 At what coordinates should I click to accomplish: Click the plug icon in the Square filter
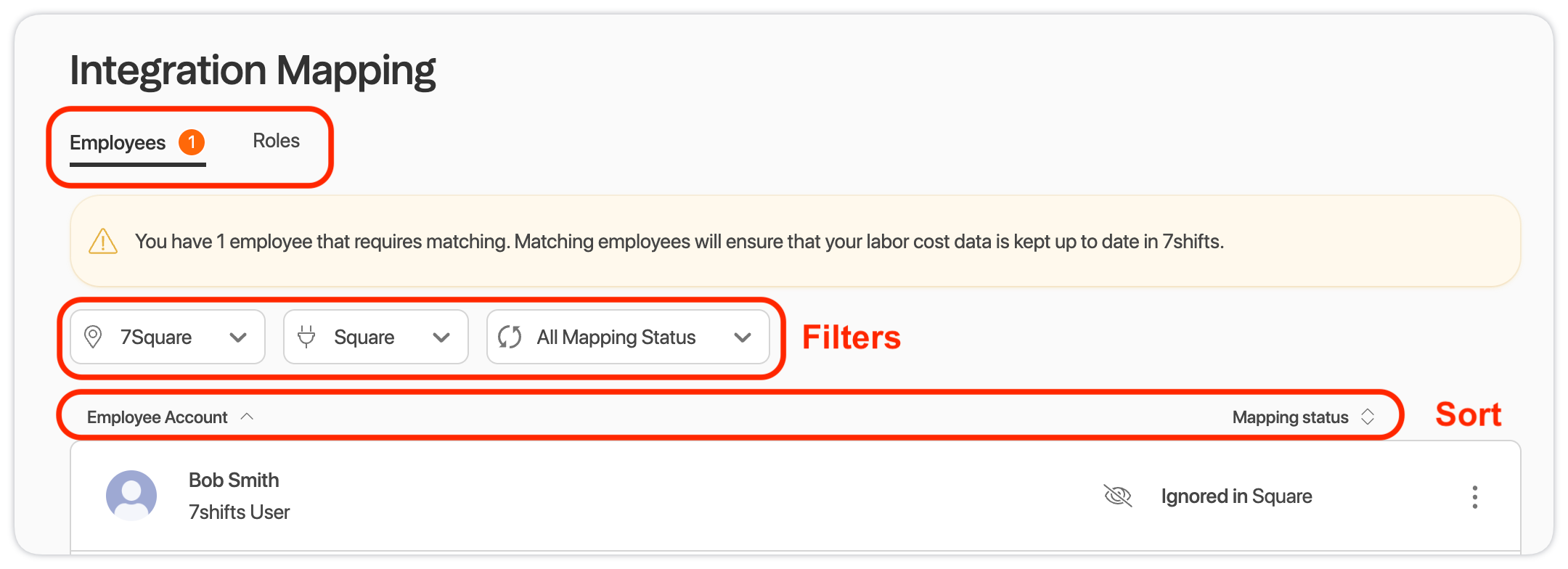tap(306, 337)
